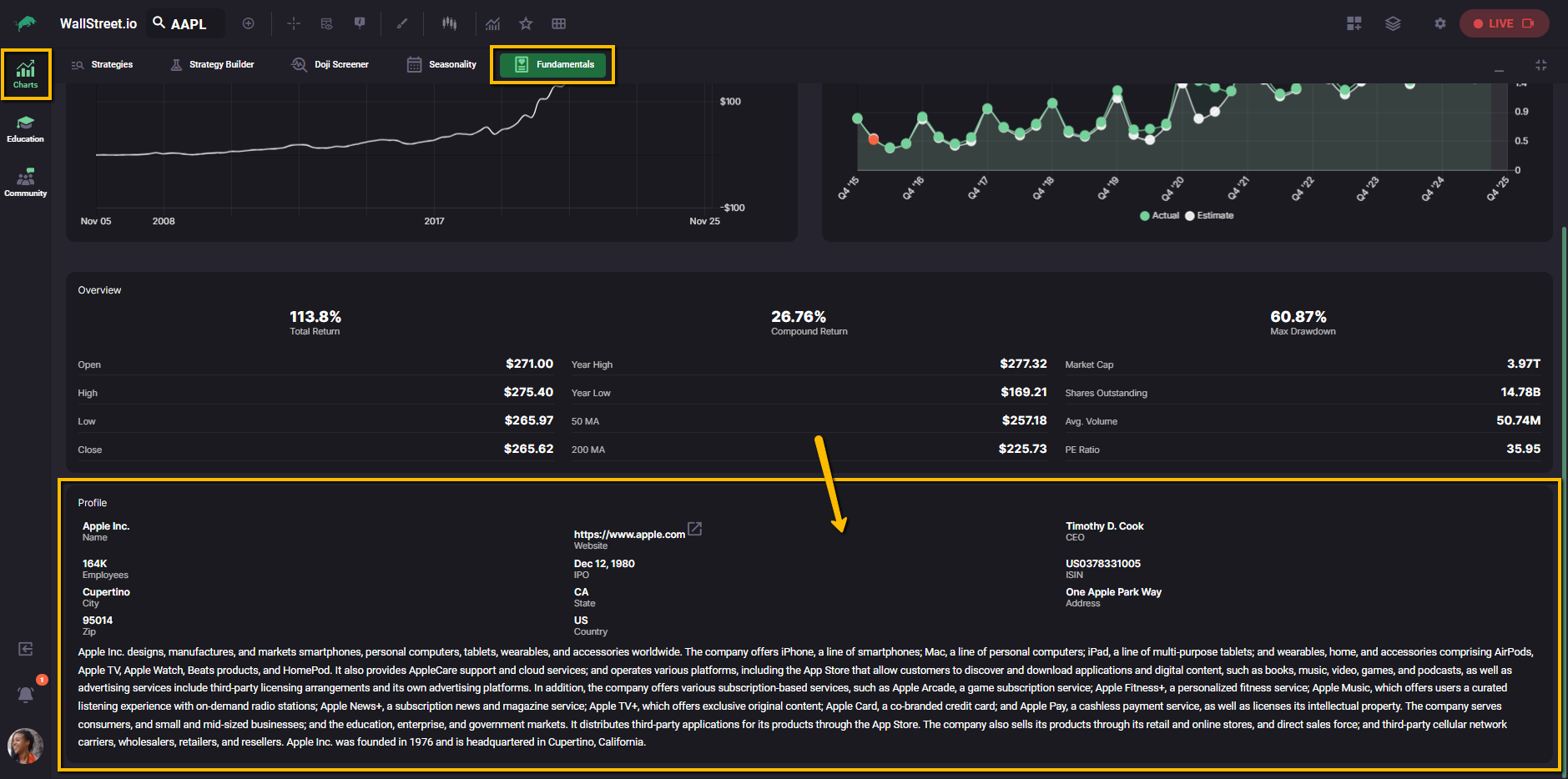Click the plus circle add symbol icon
The height and width of the screenshot is (779, 1568).
pos(248,23)
